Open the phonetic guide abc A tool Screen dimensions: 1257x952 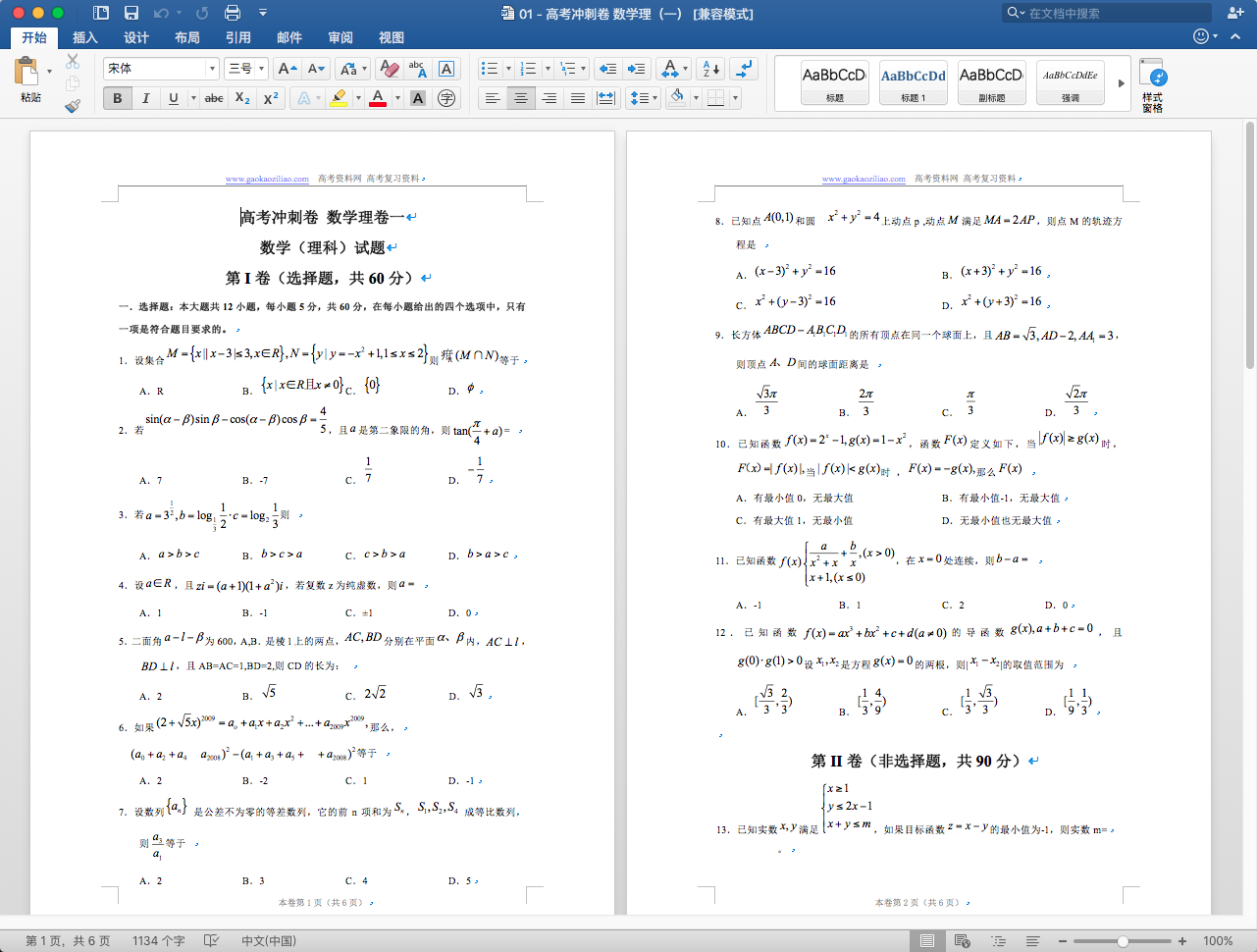pyautogui.click(x=418, y=69)
